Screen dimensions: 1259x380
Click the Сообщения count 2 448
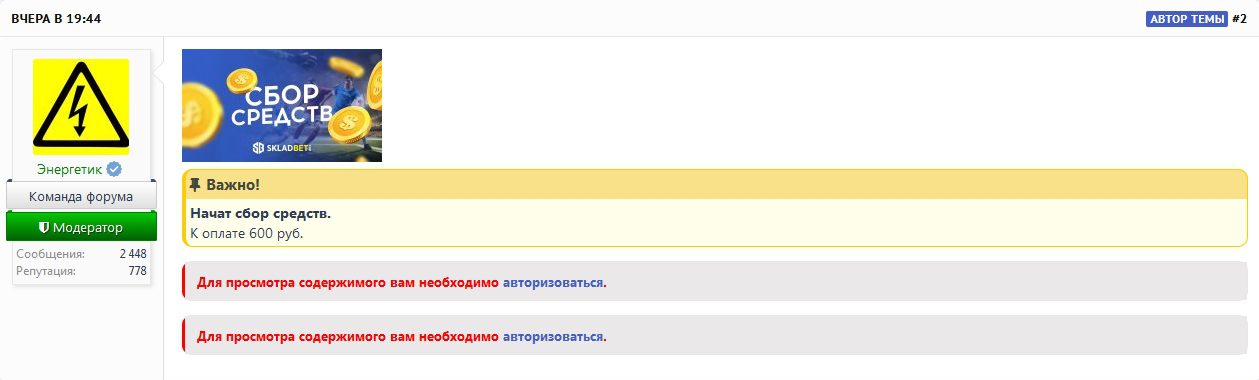tap(133, 254)
